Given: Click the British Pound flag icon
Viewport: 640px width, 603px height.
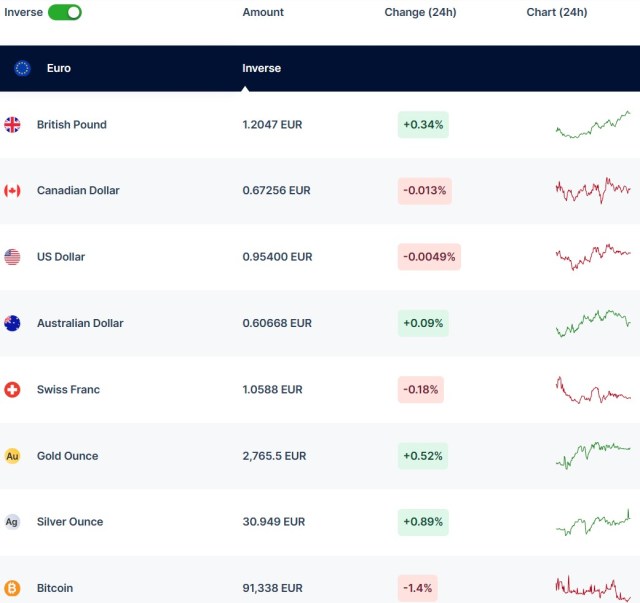Looking at the screenshot, I should coord(12,125).
